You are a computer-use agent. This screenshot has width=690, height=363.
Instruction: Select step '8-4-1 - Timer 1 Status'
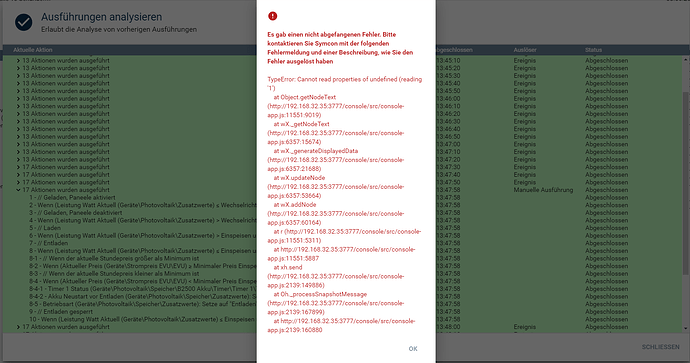click(x=143, y=289)
